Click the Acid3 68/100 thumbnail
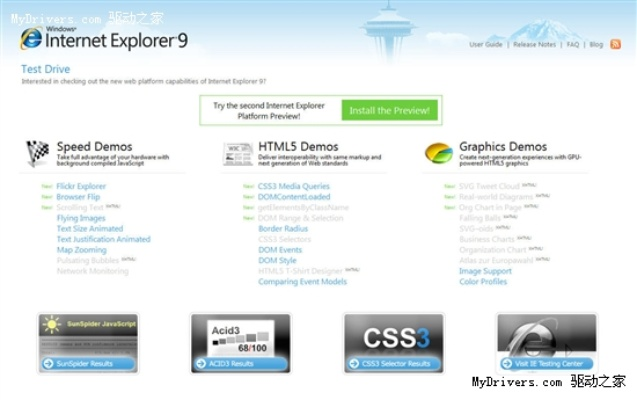 (x=240, y=335)
